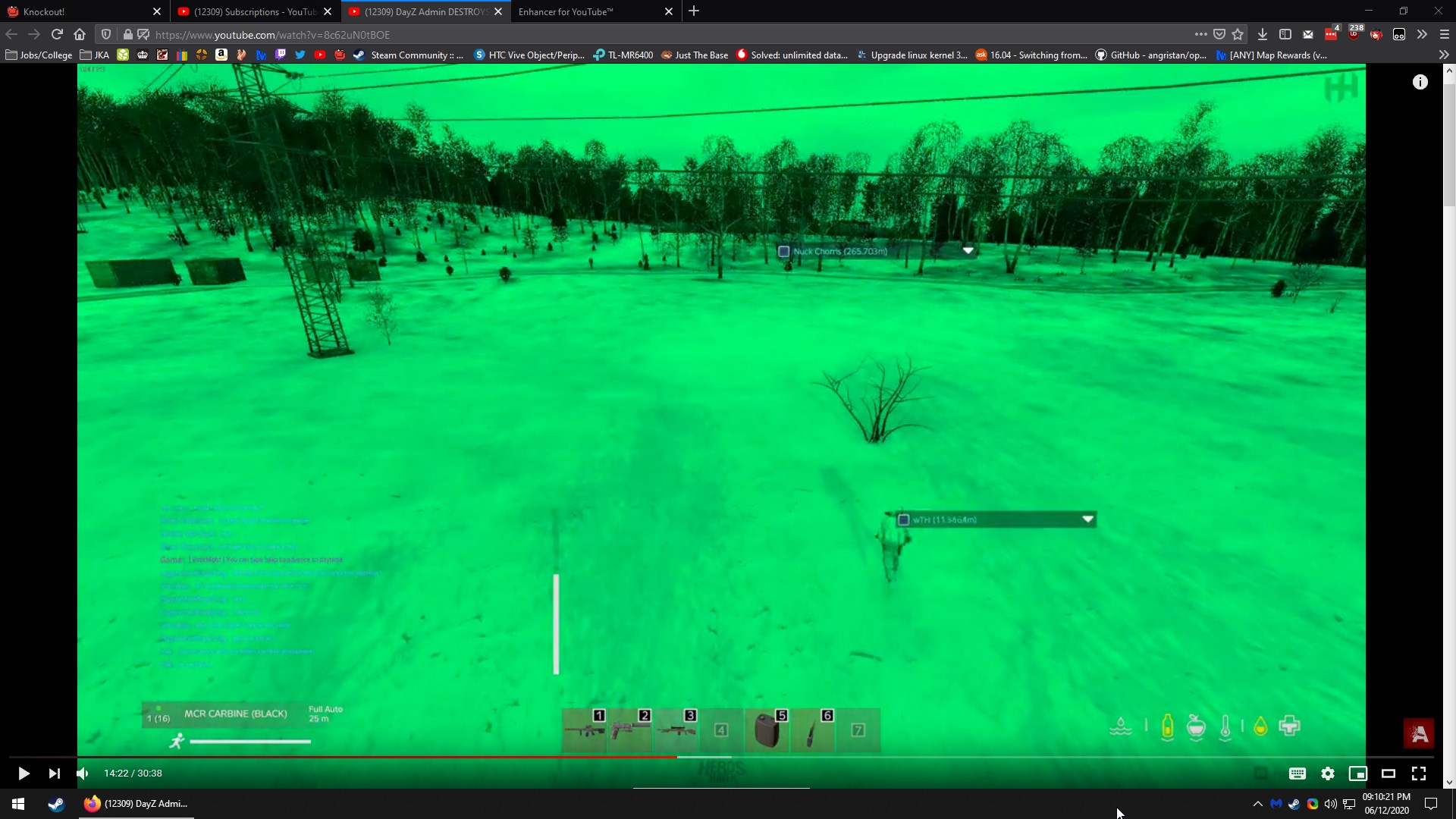Open Steam Community bookmark
Image resolution: width=1456 pixels, height=819 pixels.
click(409, 55)
